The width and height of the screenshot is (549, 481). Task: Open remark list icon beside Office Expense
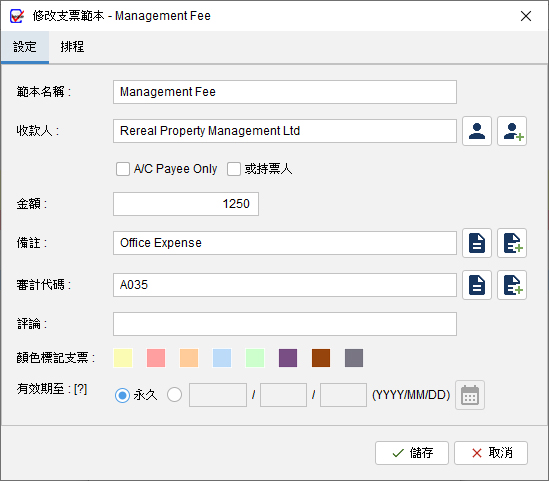[x=477, y=243]
